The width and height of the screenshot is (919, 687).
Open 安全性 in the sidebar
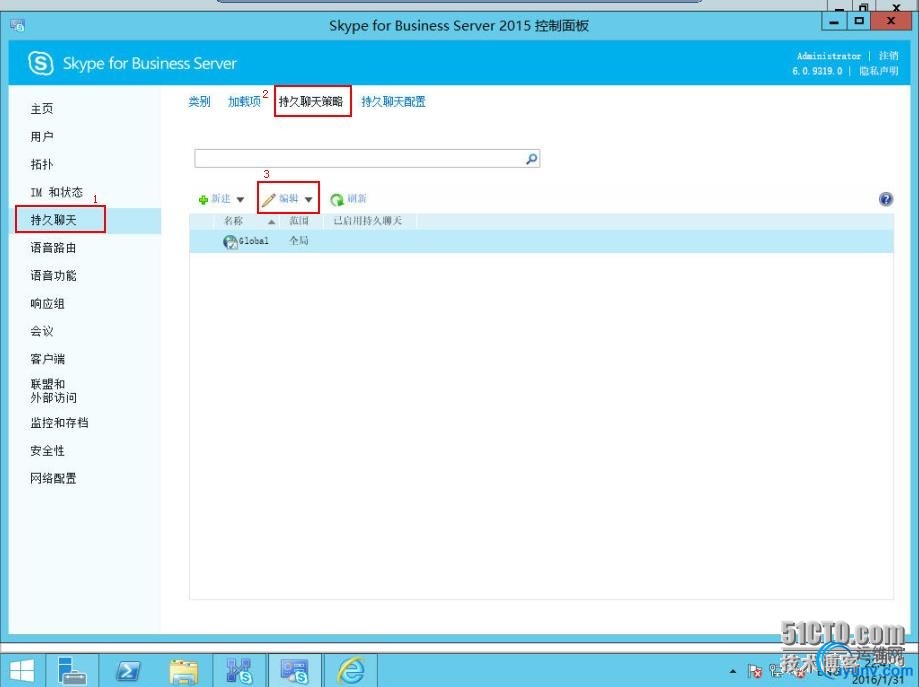47,451
